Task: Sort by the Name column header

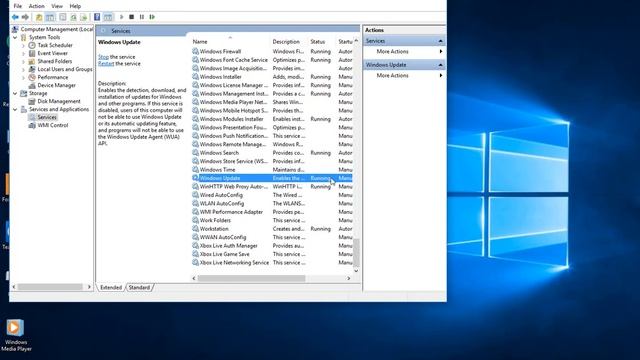Action: [230, 42]
